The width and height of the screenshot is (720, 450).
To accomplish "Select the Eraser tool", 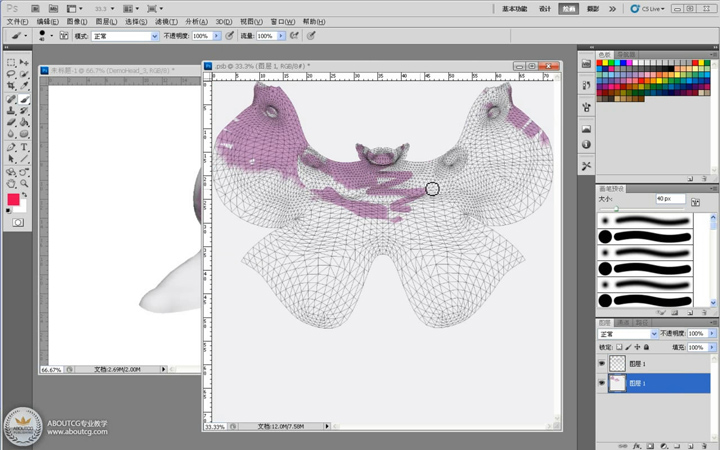I will pyautogui.click(x=11, y=122).
